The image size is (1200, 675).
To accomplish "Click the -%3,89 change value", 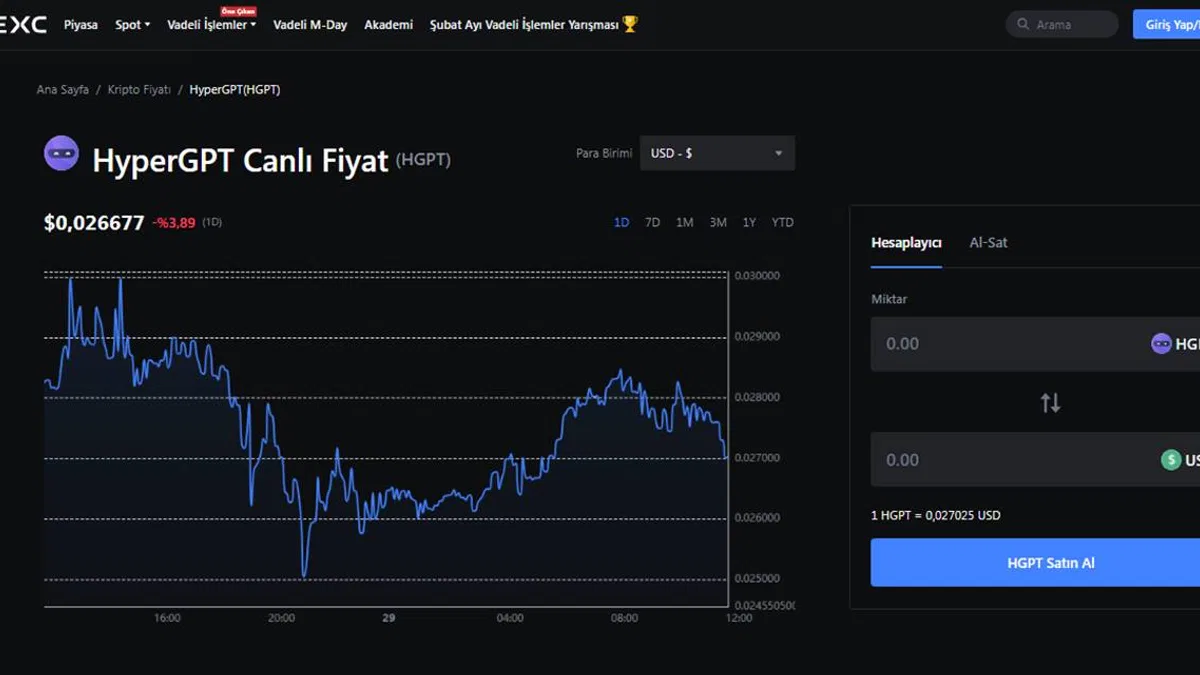I will tap(174, 223).
